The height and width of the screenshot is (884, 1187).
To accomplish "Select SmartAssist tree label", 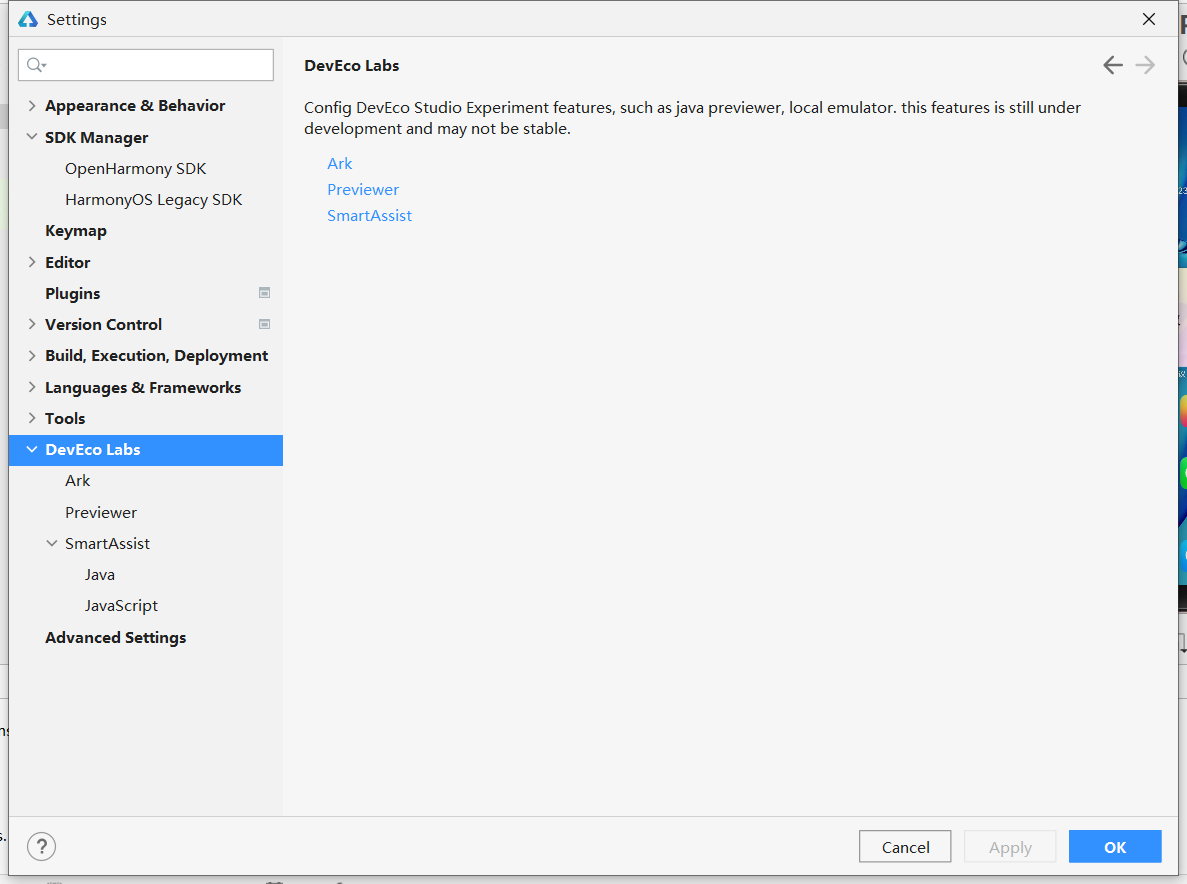I will (107, 543).
